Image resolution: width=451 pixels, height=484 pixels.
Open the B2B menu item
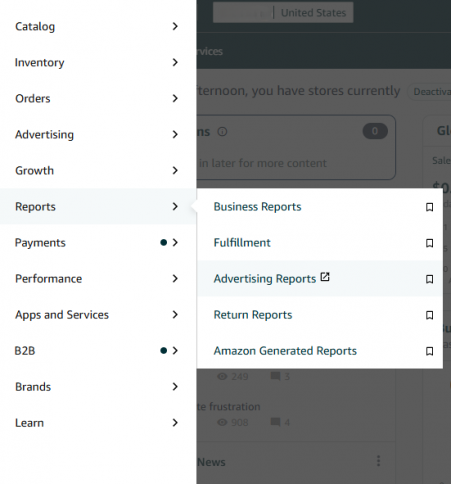[x=98, y=350]
